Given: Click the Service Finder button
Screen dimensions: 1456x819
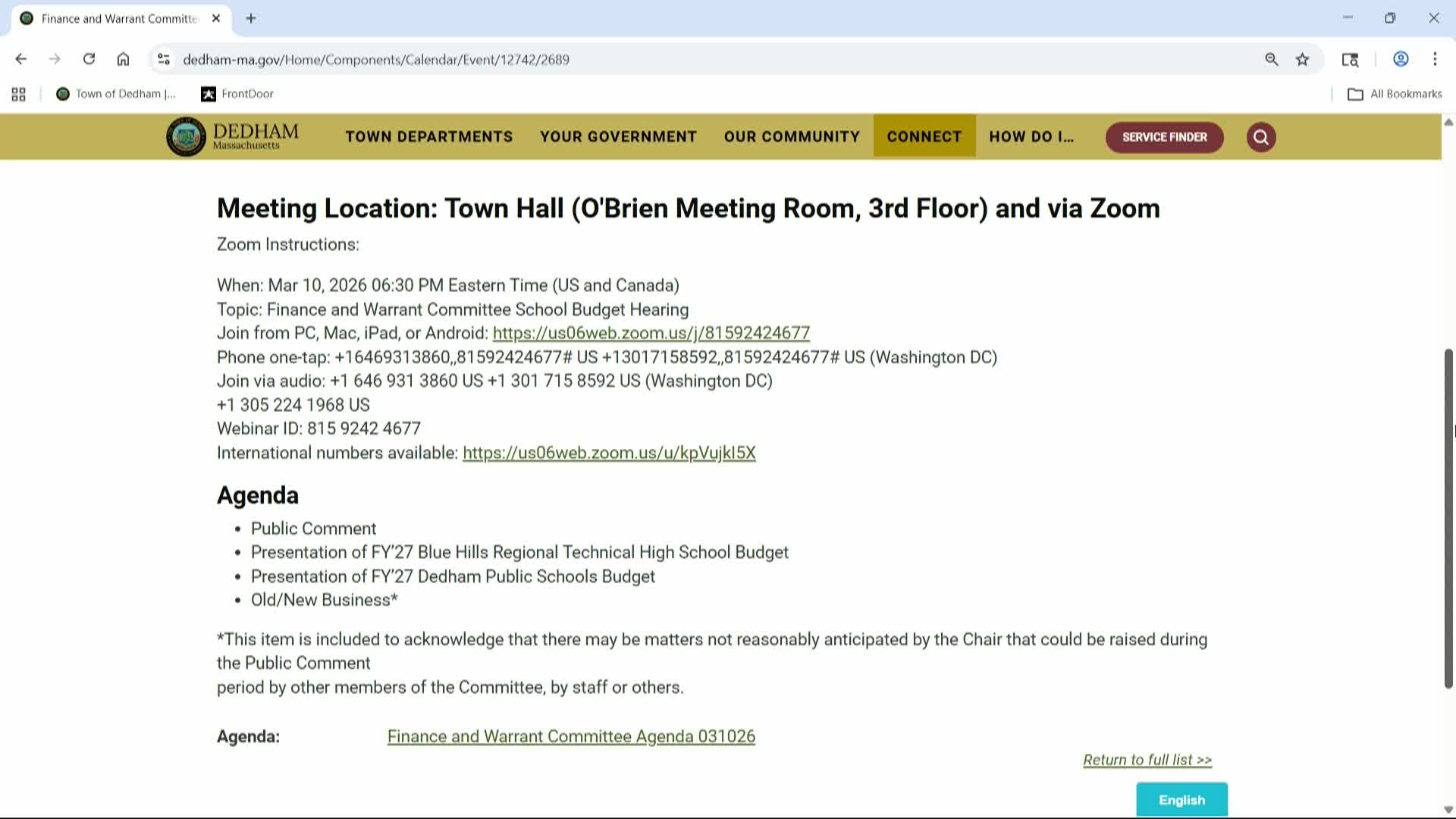Looking at the screenshot, I should pyautogui.click(x=1164, y=137).
